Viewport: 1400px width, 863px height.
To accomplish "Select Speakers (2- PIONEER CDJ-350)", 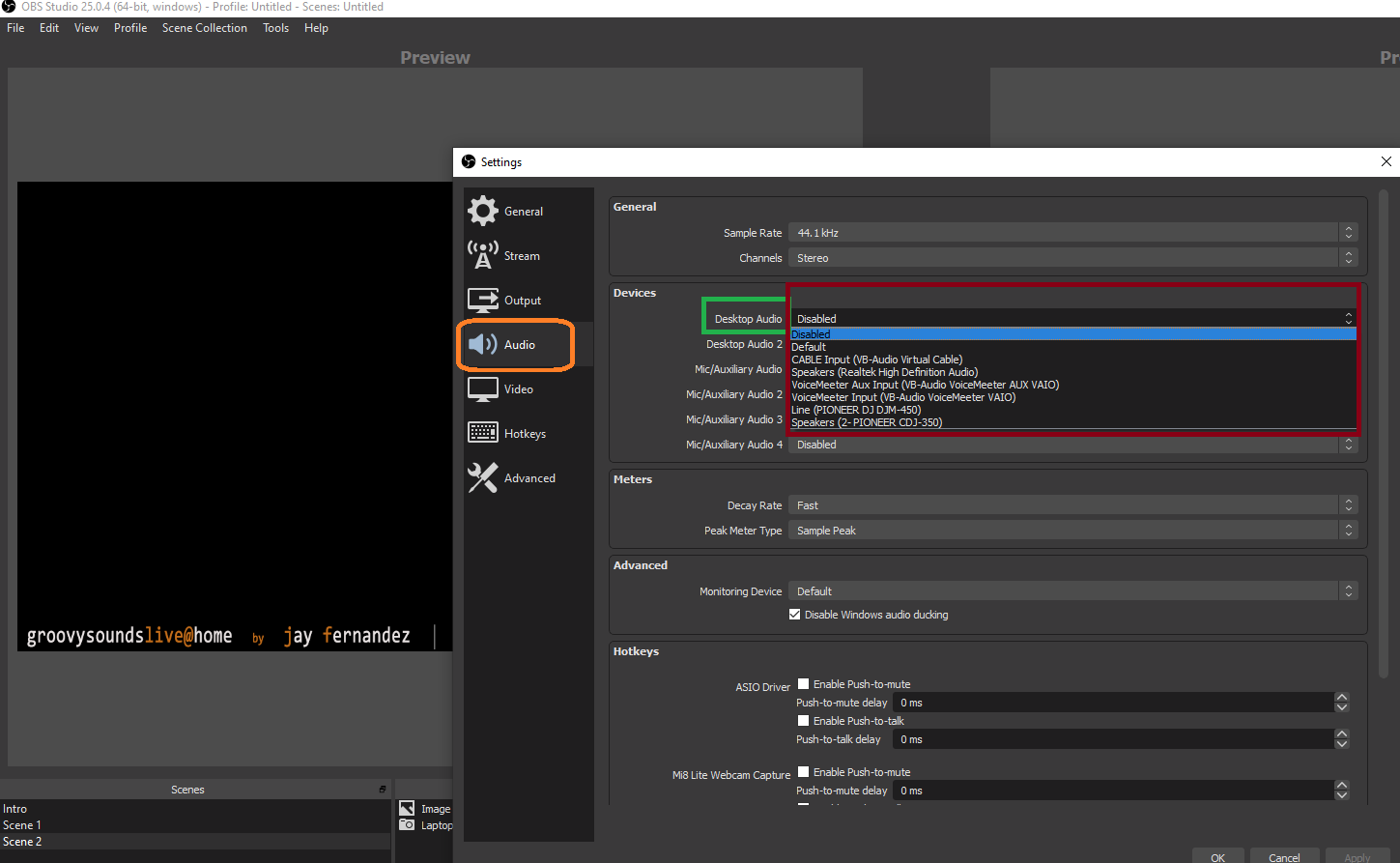I will (x=1072, y=422).
